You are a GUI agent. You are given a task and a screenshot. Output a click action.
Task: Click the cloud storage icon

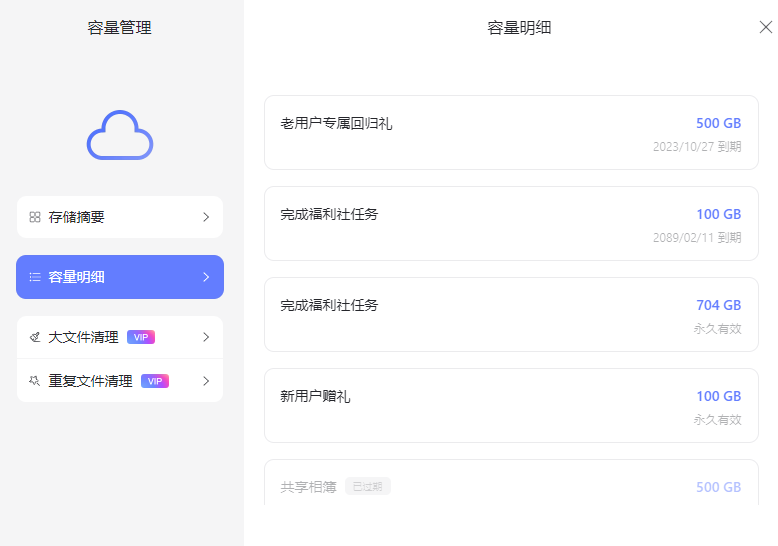pyautogui.click(x=120, y=135)
